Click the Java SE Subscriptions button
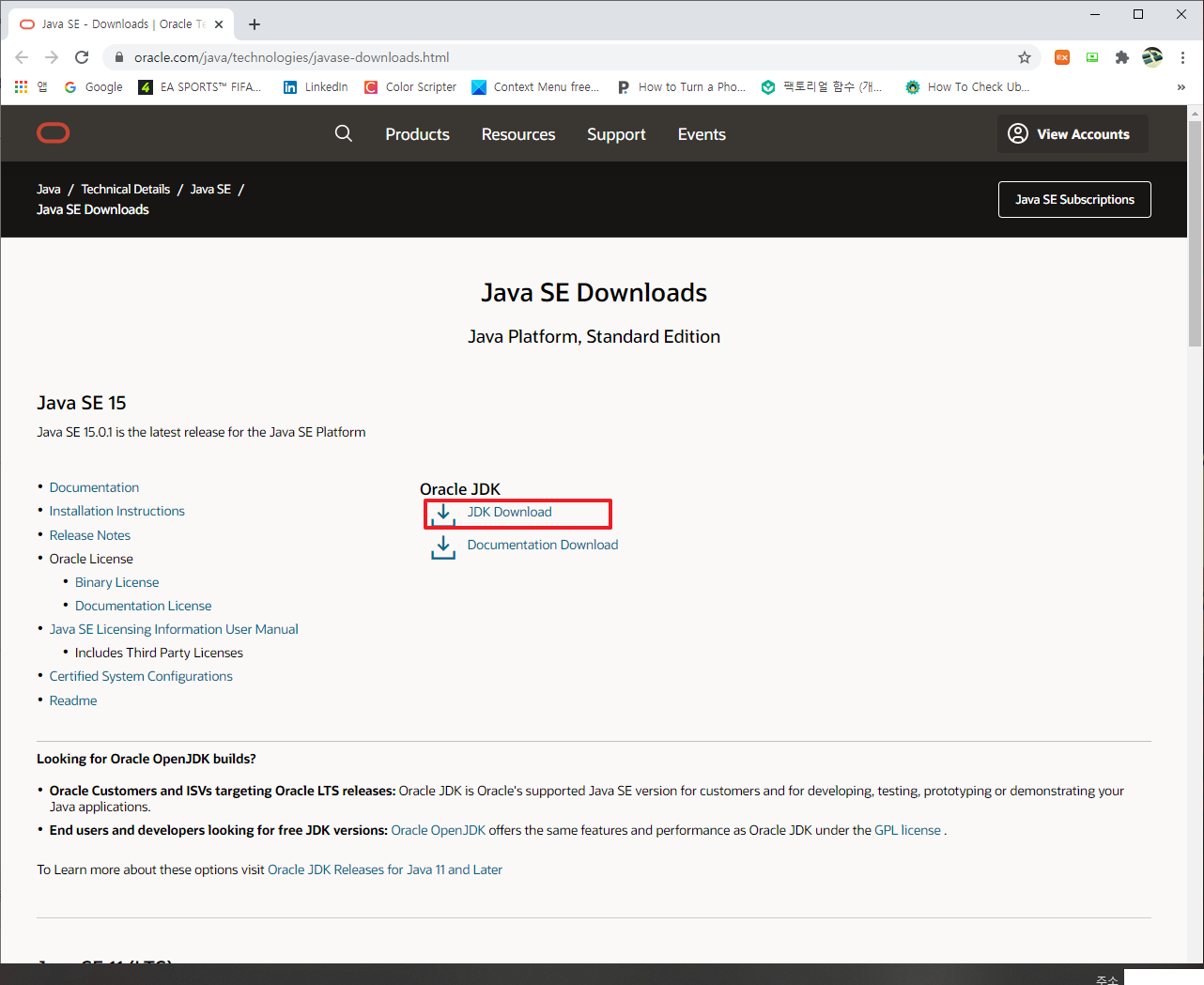Viewport: 1204px width, 985px height. (x=1074, y=199)
